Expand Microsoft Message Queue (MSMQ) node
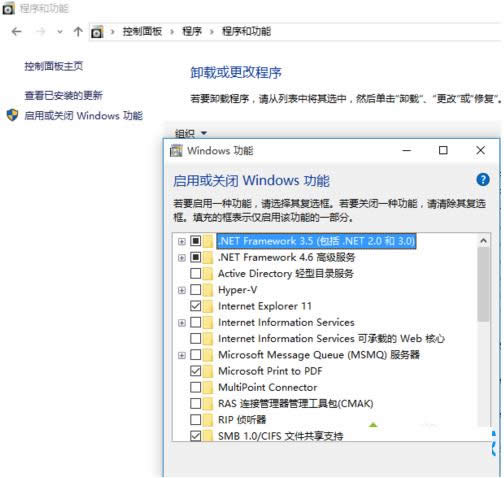The width and height of the screenshot is (504, 478). 182,355
